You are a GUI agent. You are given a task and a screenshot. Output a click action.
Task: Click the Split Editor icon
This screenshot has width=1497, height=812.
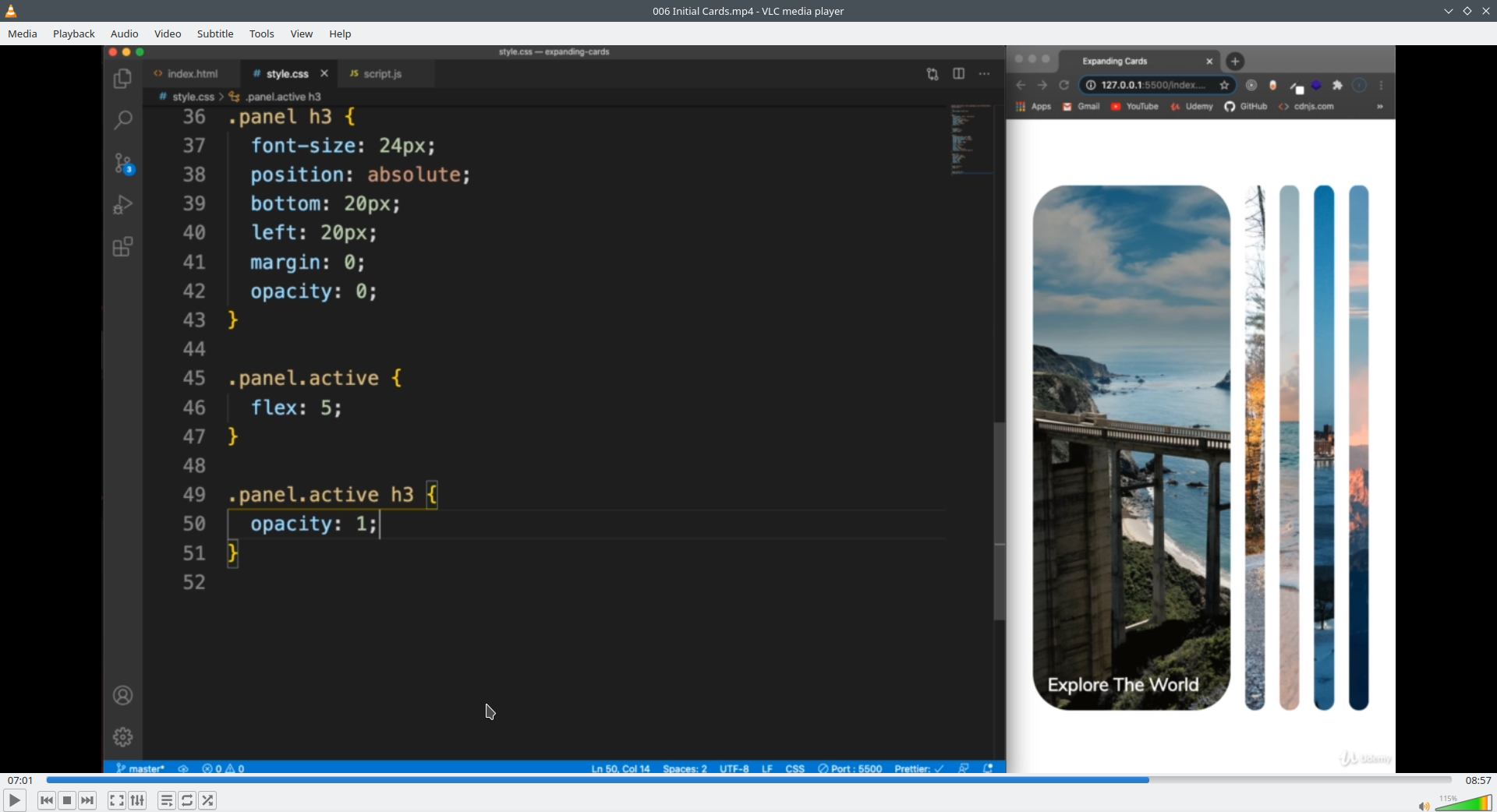[959, 73]
